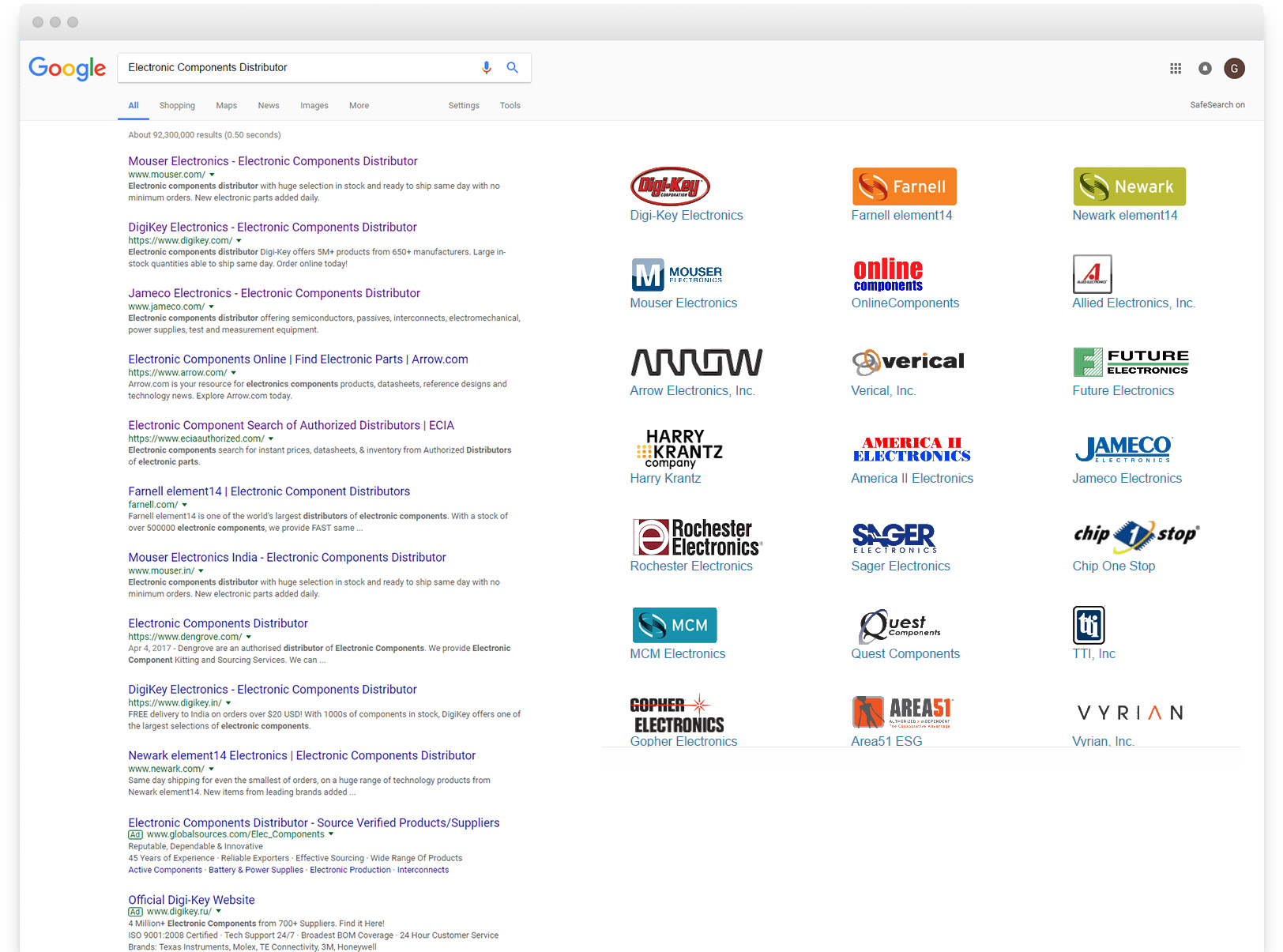This screenshot has width=1283, height=952.
Task: Click the Sager Electronics link text
Action: (x=900, y=566)
